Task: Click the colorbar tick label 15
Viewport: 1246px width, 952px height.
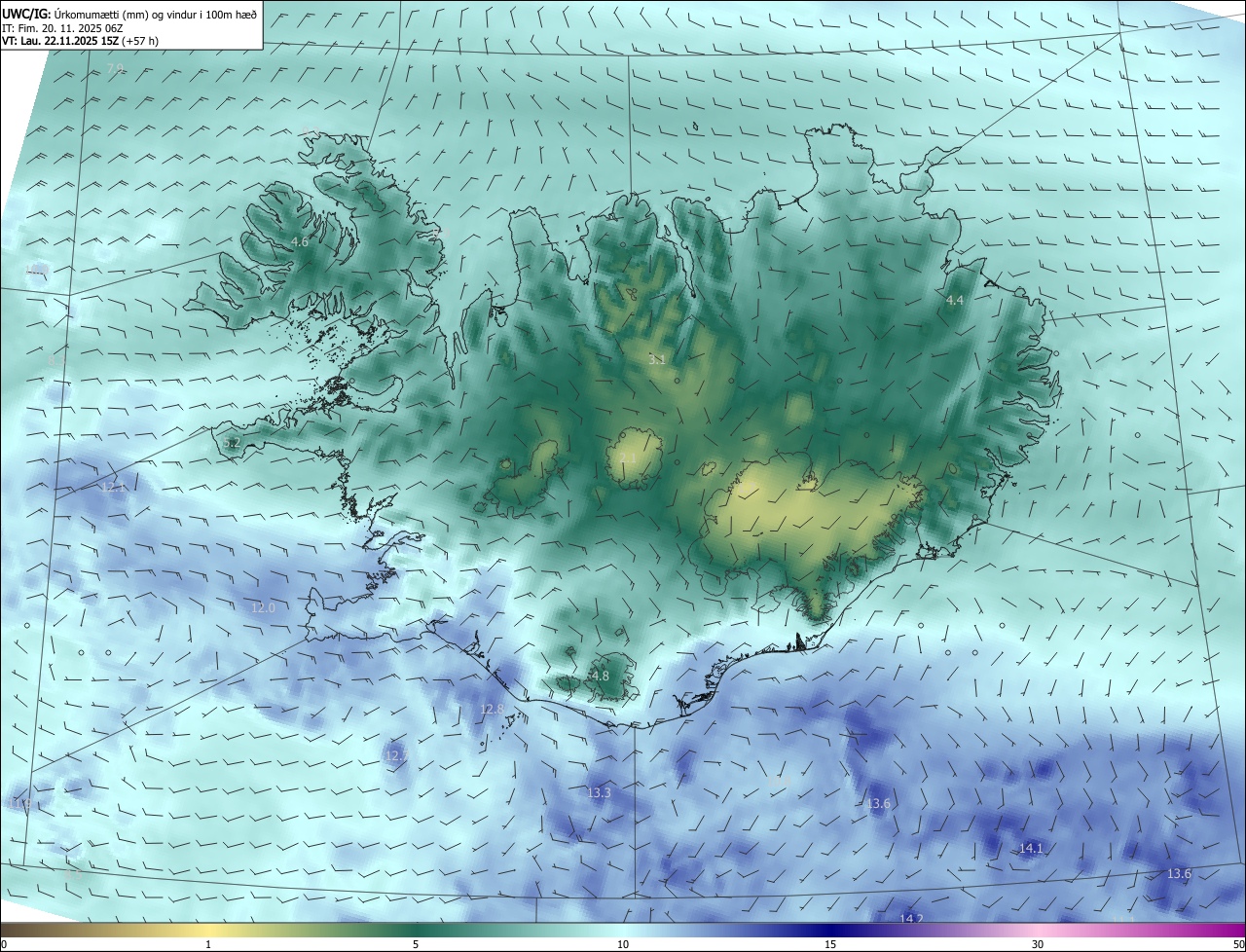Action: [830, 944]
